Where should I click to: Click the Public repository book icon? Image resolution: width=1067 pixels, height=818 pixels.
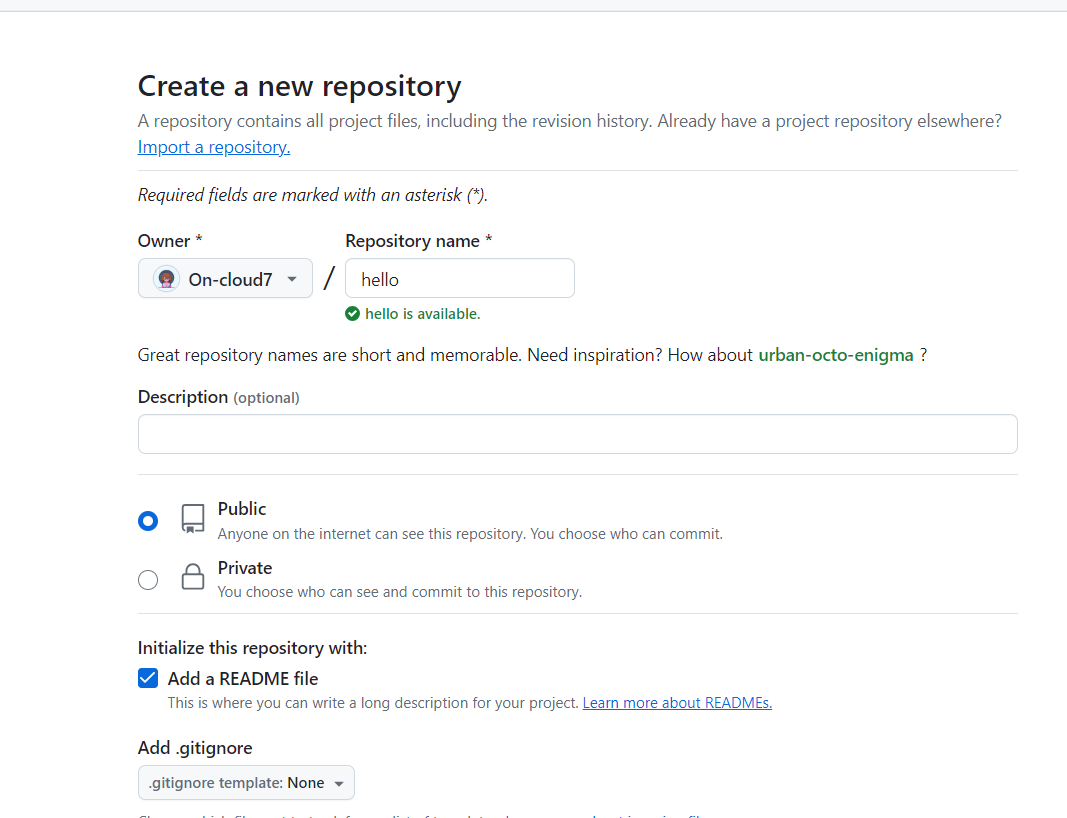tap(193, 518)
